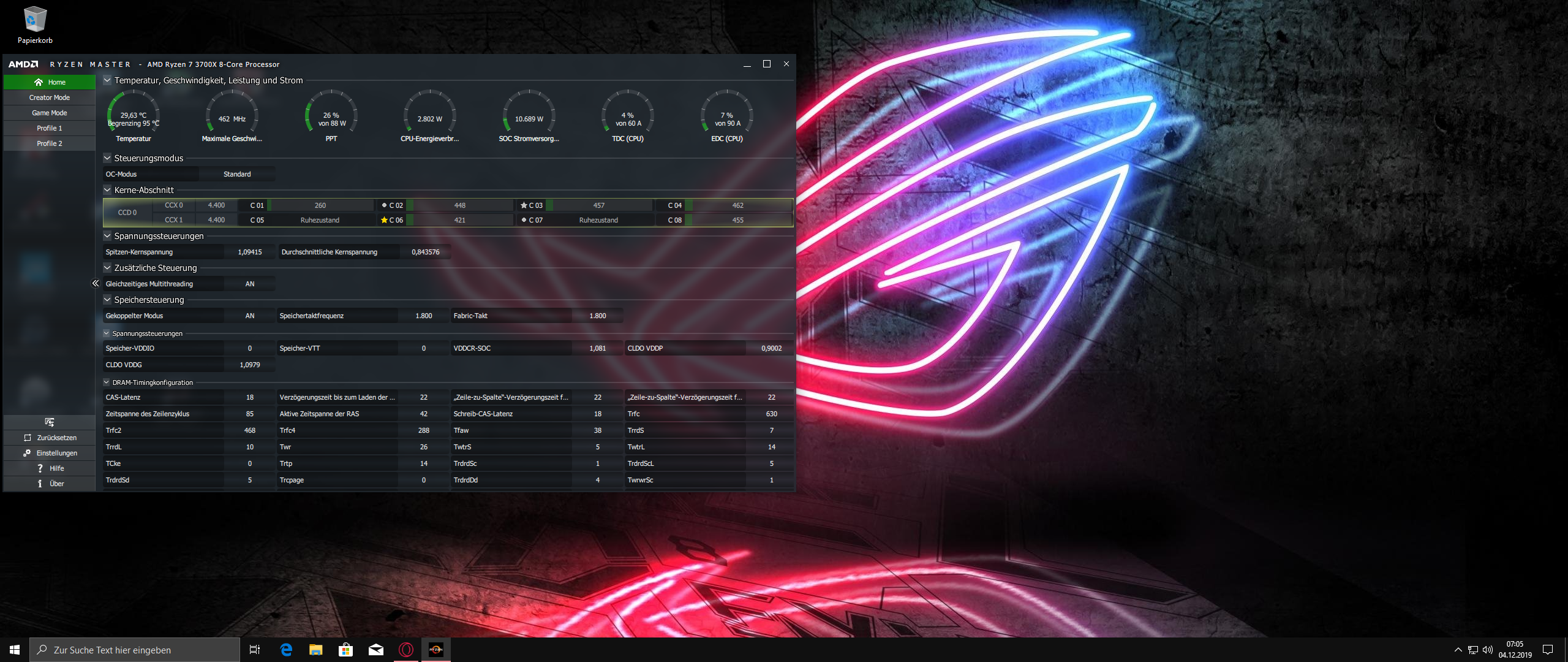Click the Gekoppelter Modus AN value

pyautogui.click(x=250, y=316)
